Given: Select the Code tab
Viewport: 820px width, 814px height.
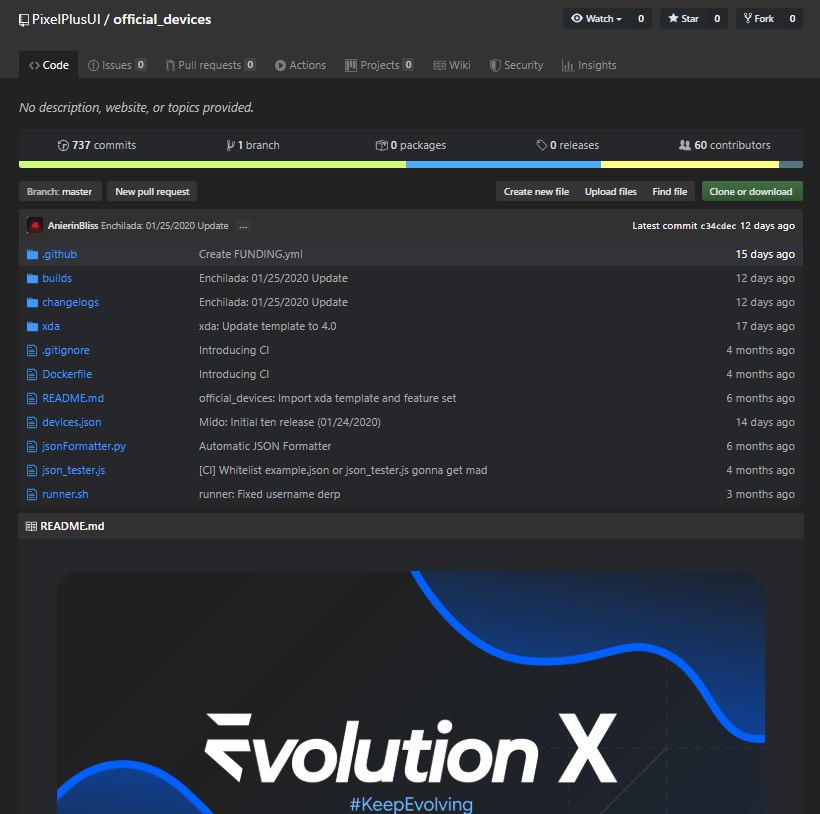Looking at the screenshot, I should point(49,65).
